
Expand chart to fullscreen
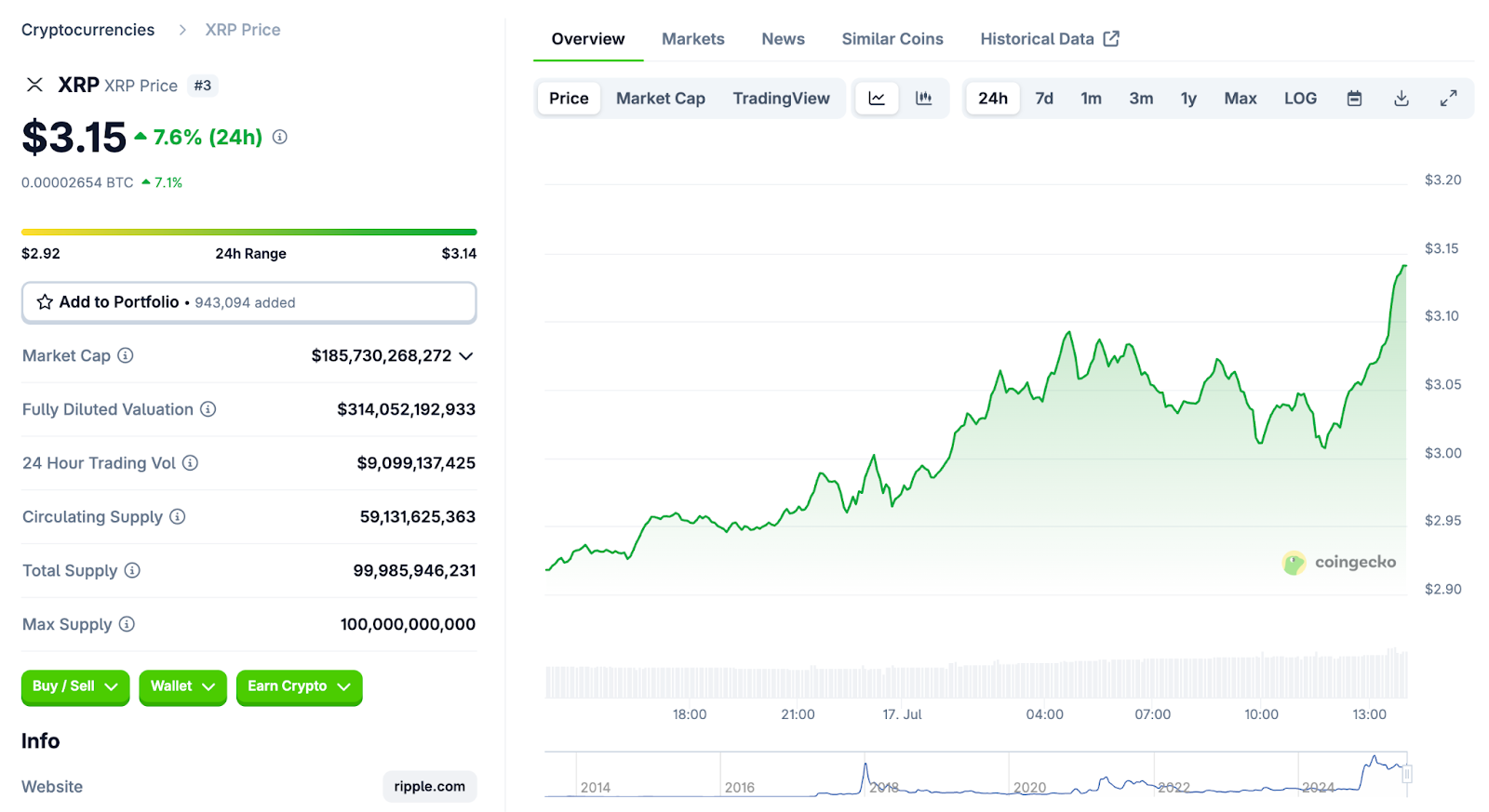[1449, 99]
